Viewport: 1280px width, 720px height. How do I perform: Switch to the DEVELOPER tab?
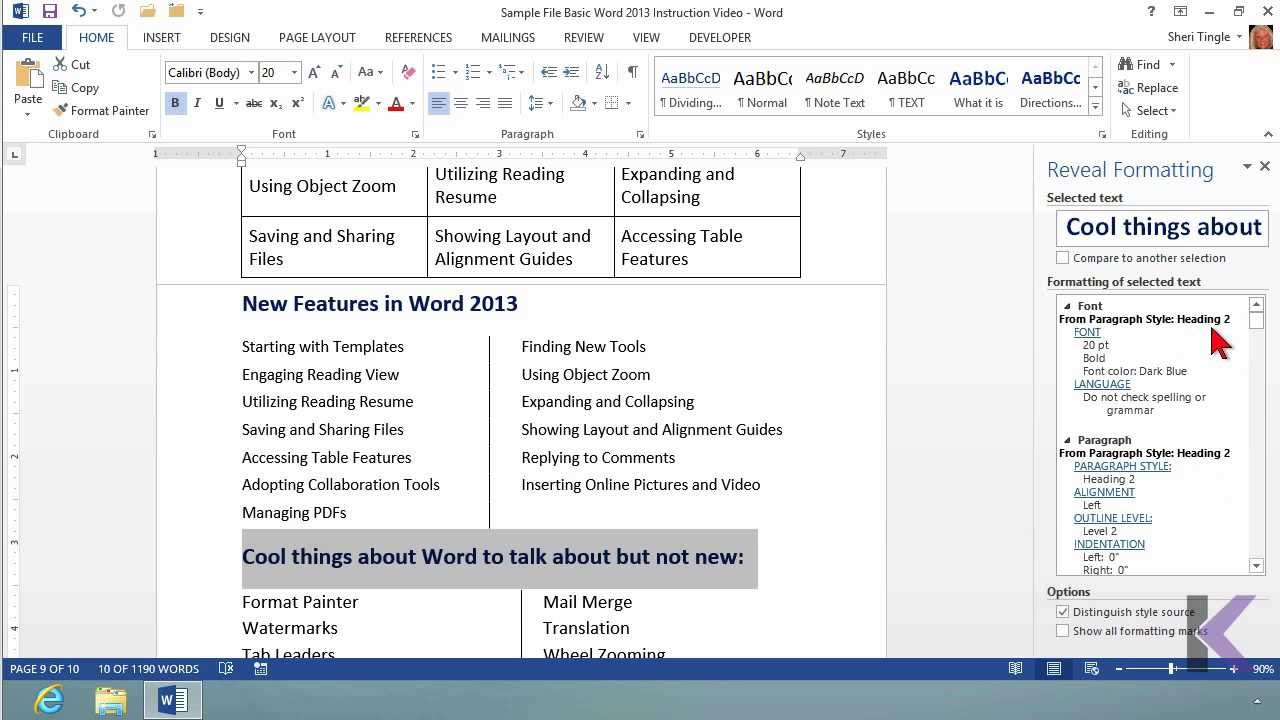pos(720,37)
